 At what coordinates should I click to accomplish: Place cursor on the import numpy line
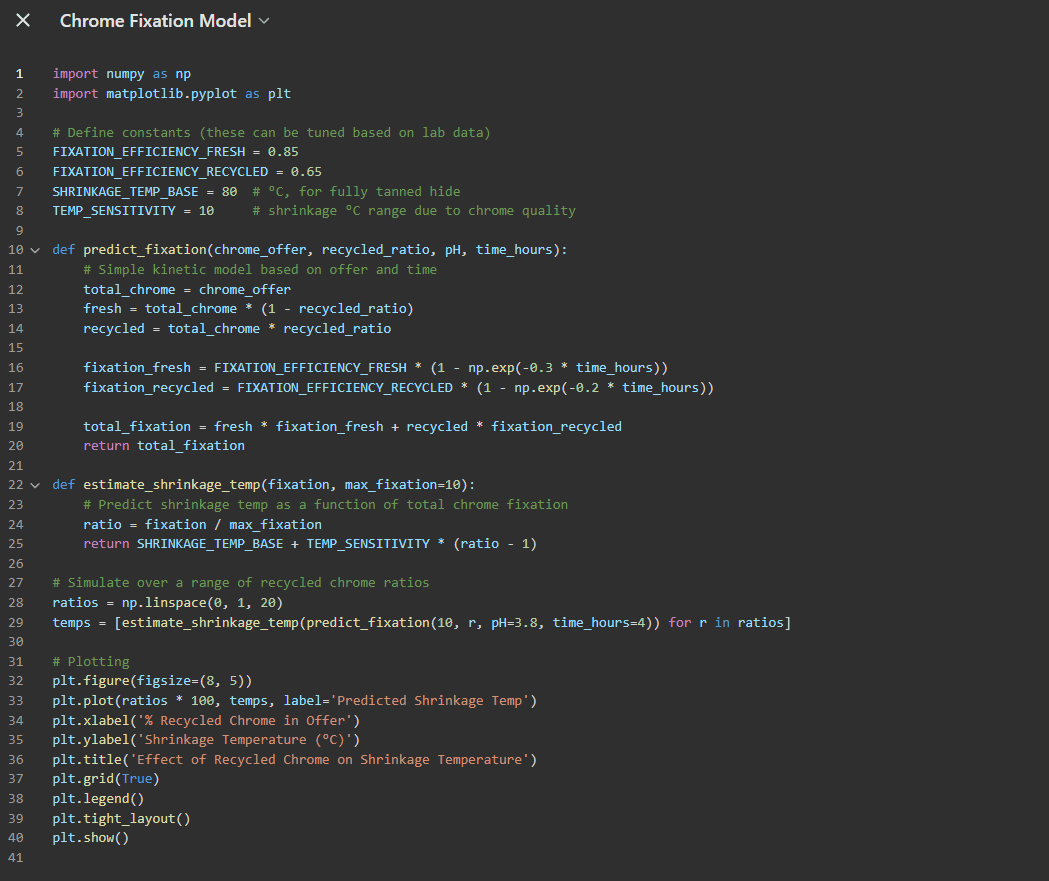(x=122, y=74)
